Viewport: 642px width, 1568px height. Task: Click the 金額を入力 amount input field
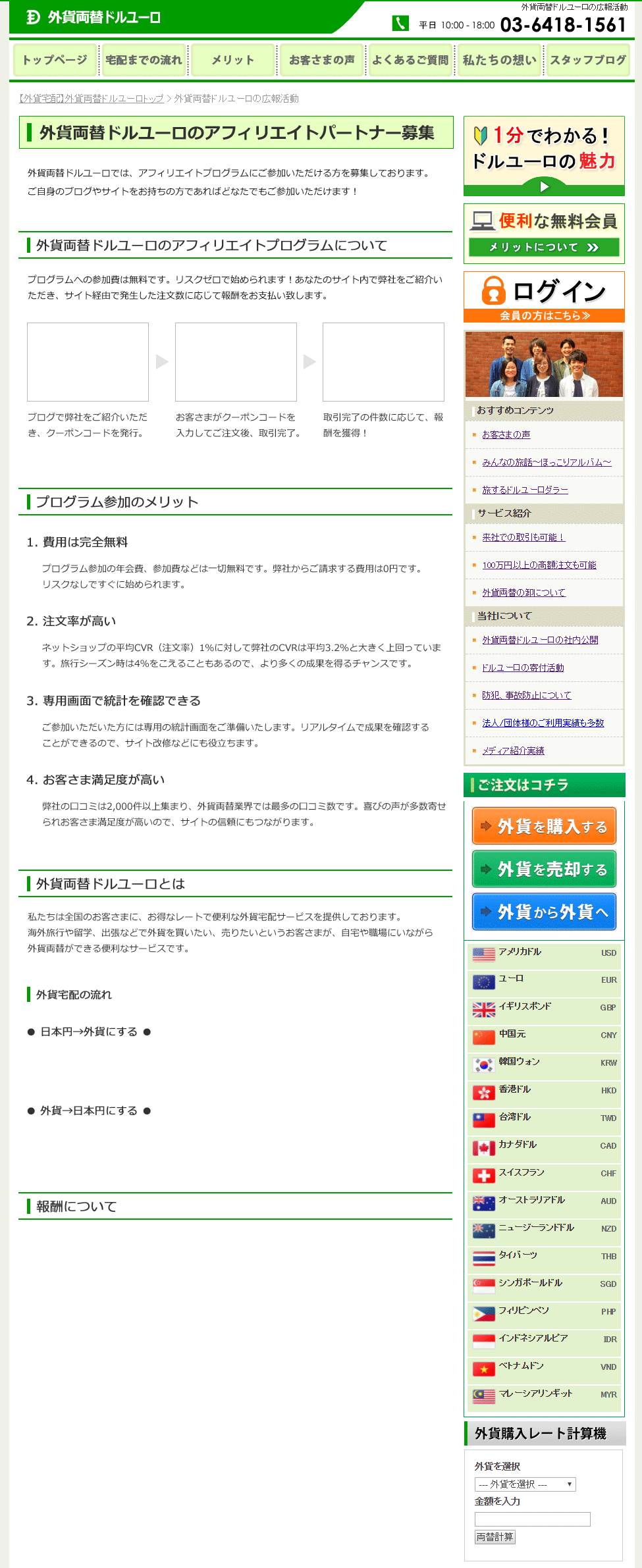click(532, 1519)
